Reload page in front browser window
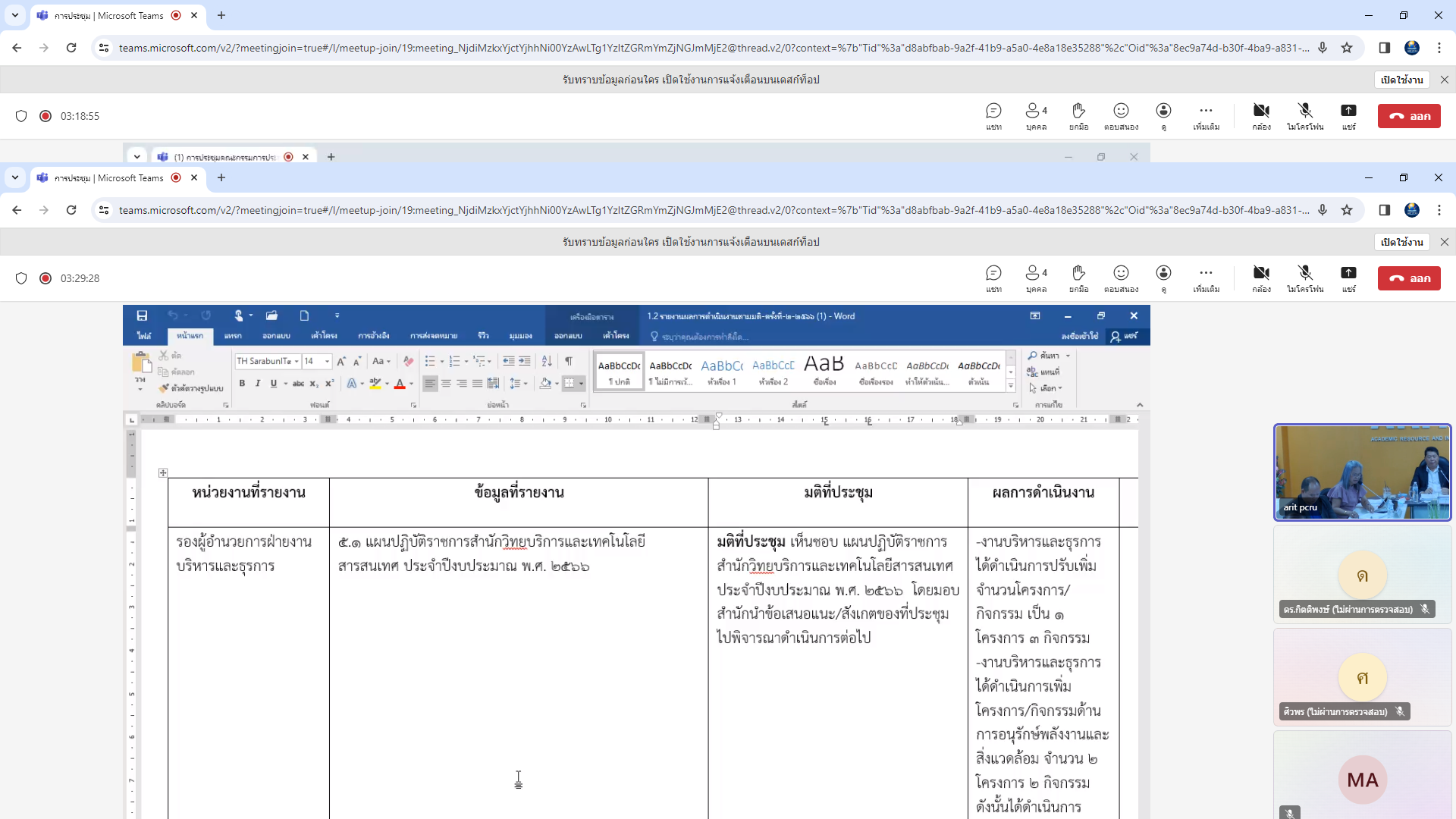The width and height of the screenshot is (1456, 819). (x=71, y=210)
